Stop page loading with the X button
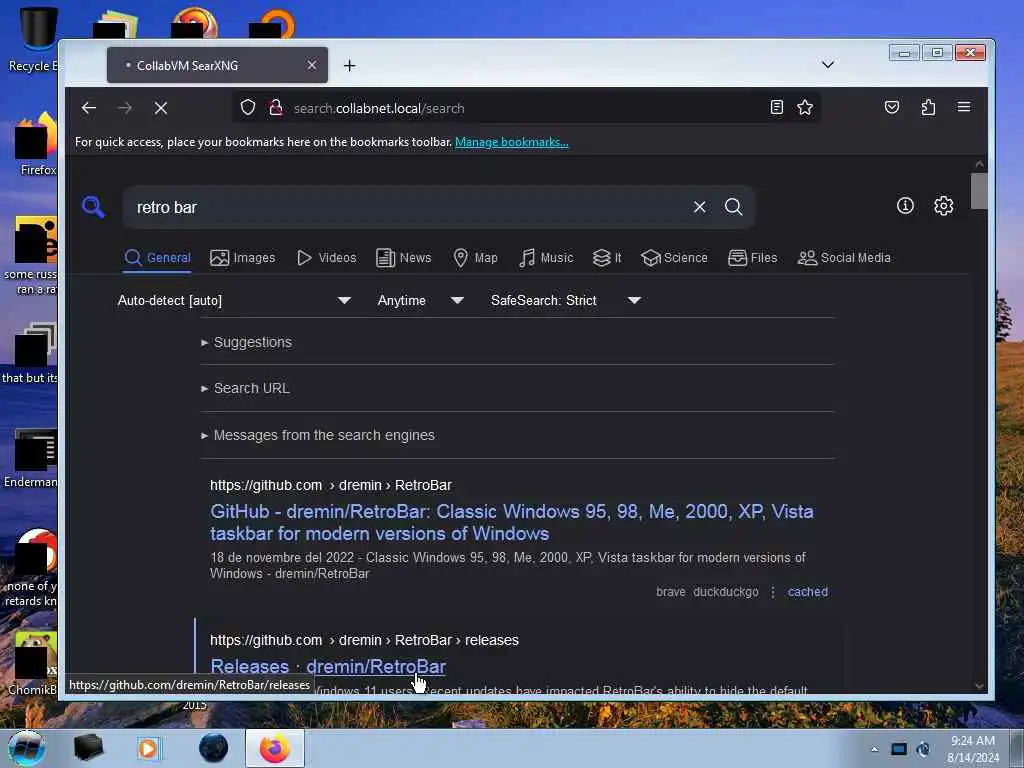 coord(161,108)
